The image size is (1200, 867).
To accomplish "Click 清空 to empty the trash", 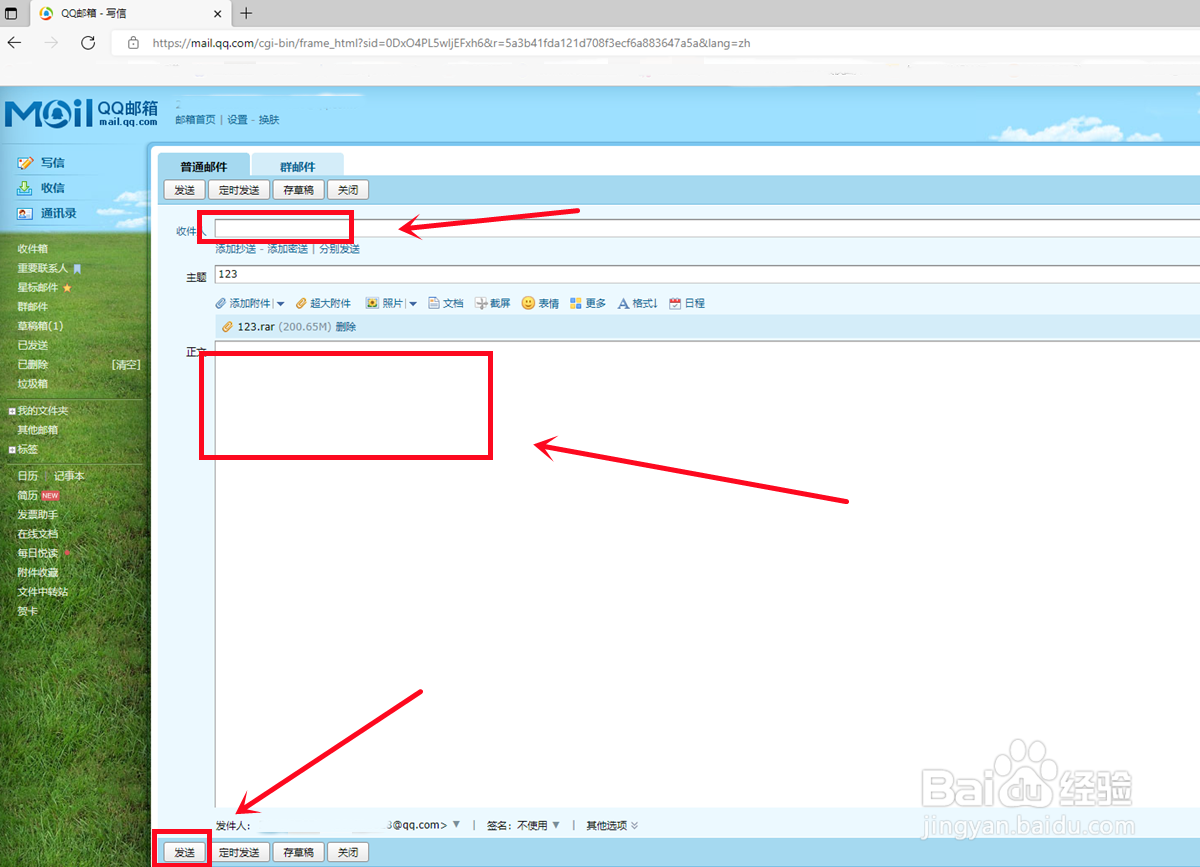I will [126, 364].
